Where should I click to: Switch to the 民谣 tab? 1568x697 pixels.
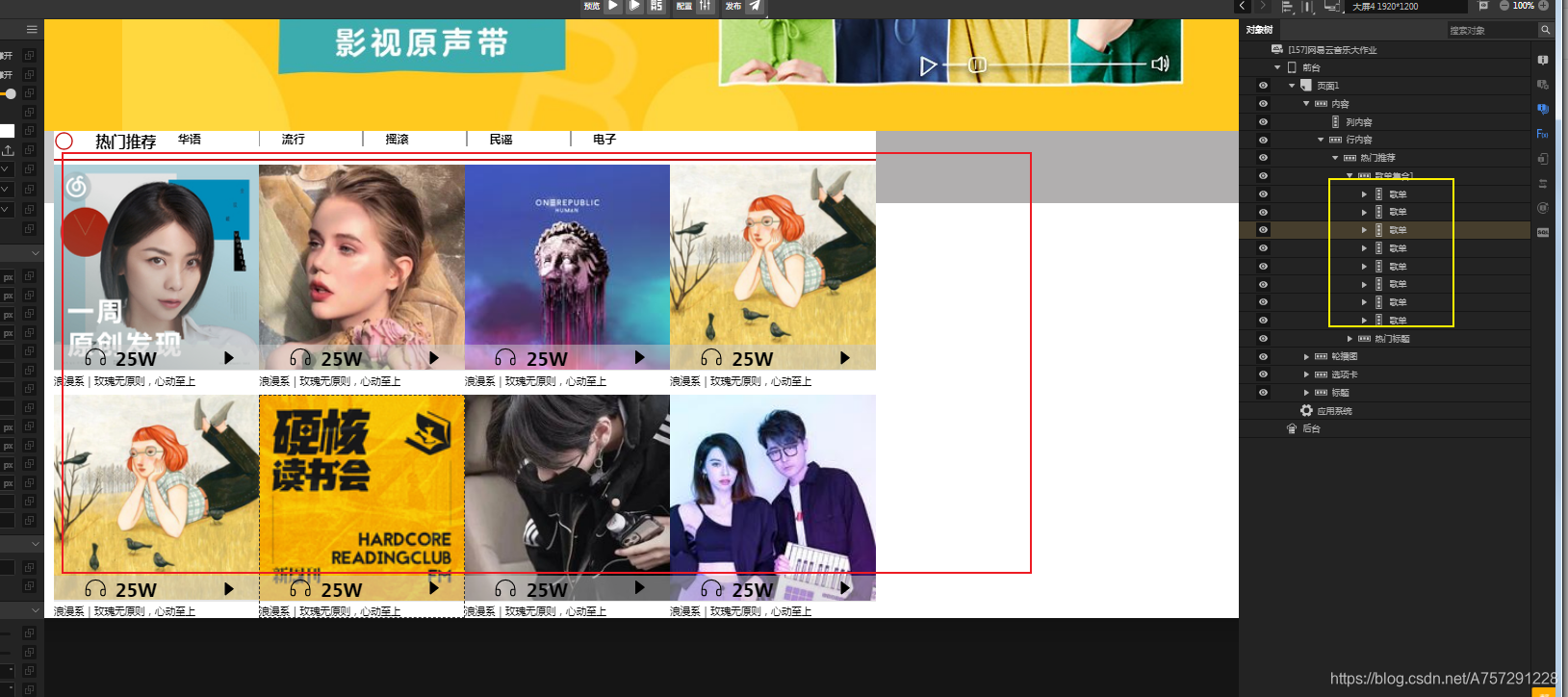click(x=501, y=140)
